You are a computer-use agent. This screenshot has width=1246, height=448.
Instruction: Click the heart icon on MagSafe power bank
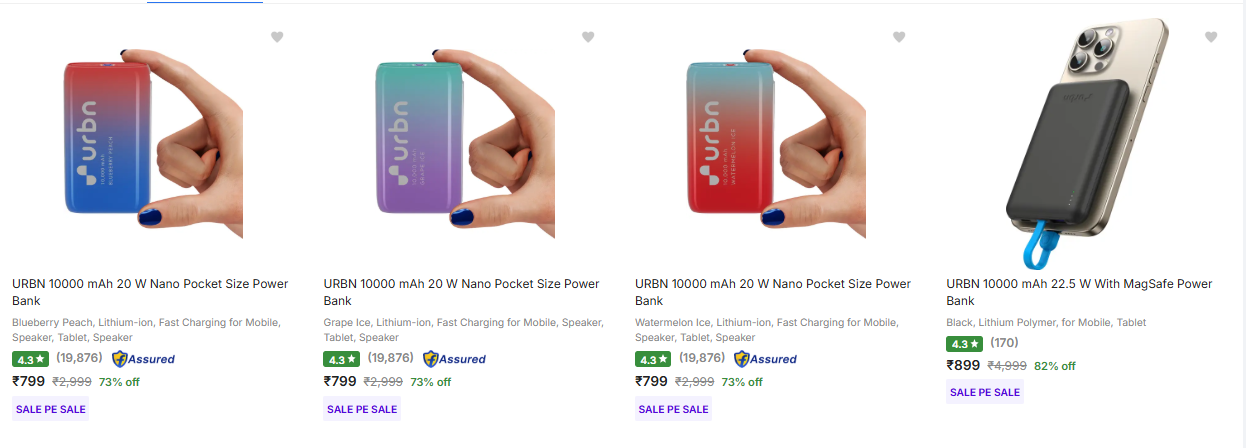click(x=1211, y=37)
